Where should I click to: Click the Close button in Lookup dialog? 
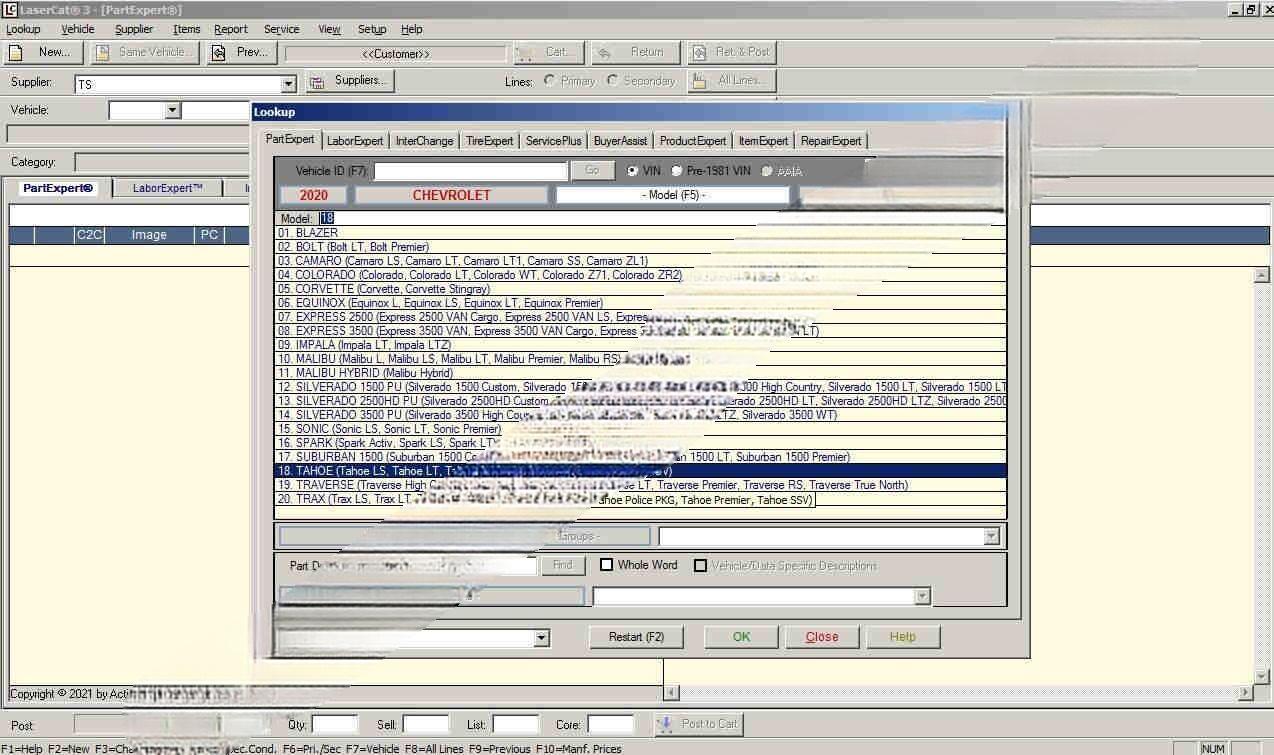point(822,637)
